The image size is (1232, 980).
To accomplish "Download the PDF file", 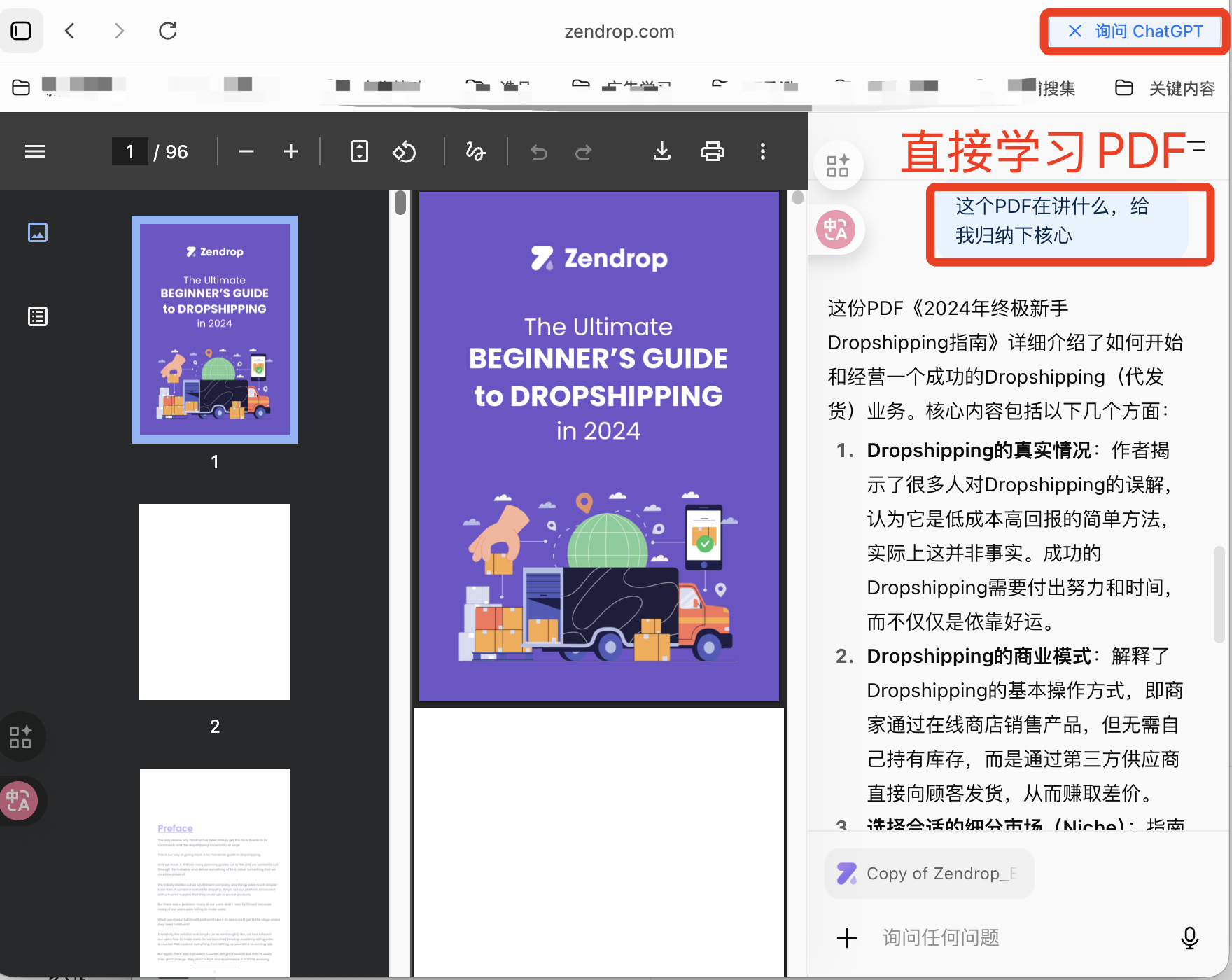I will pos(661,151).
